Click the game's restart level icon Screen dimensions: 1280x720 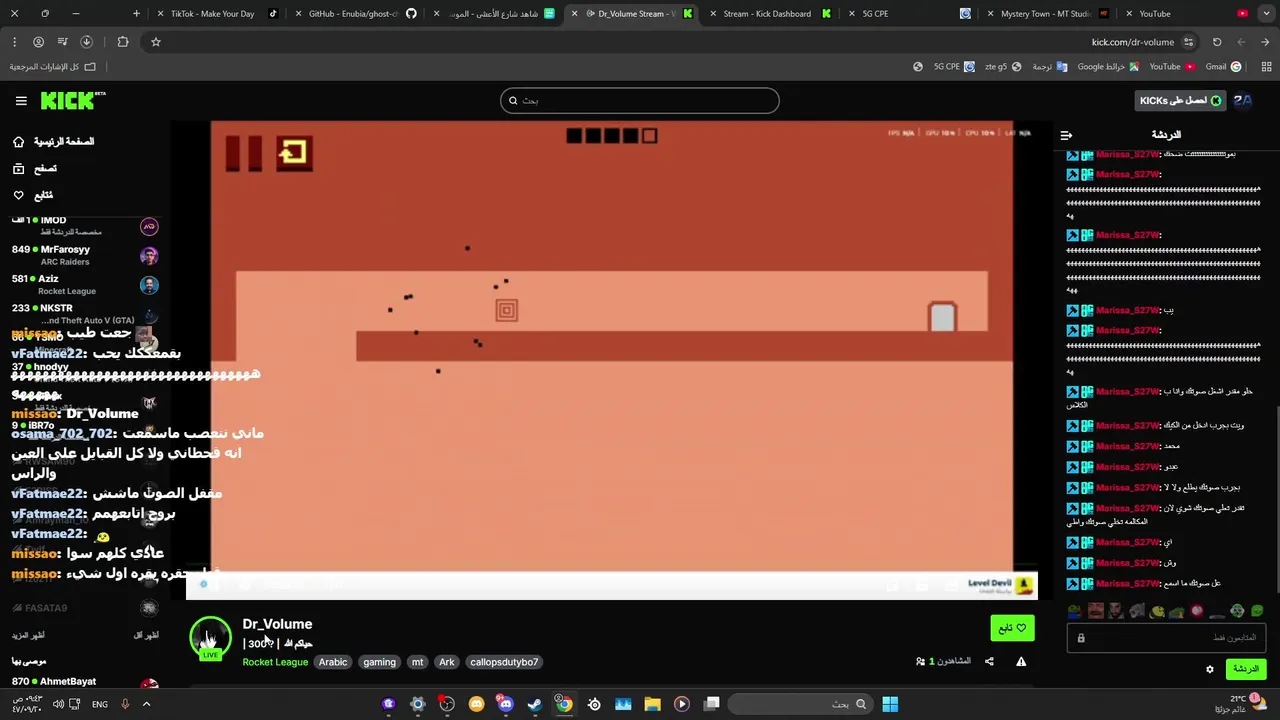tap(293, 153)
